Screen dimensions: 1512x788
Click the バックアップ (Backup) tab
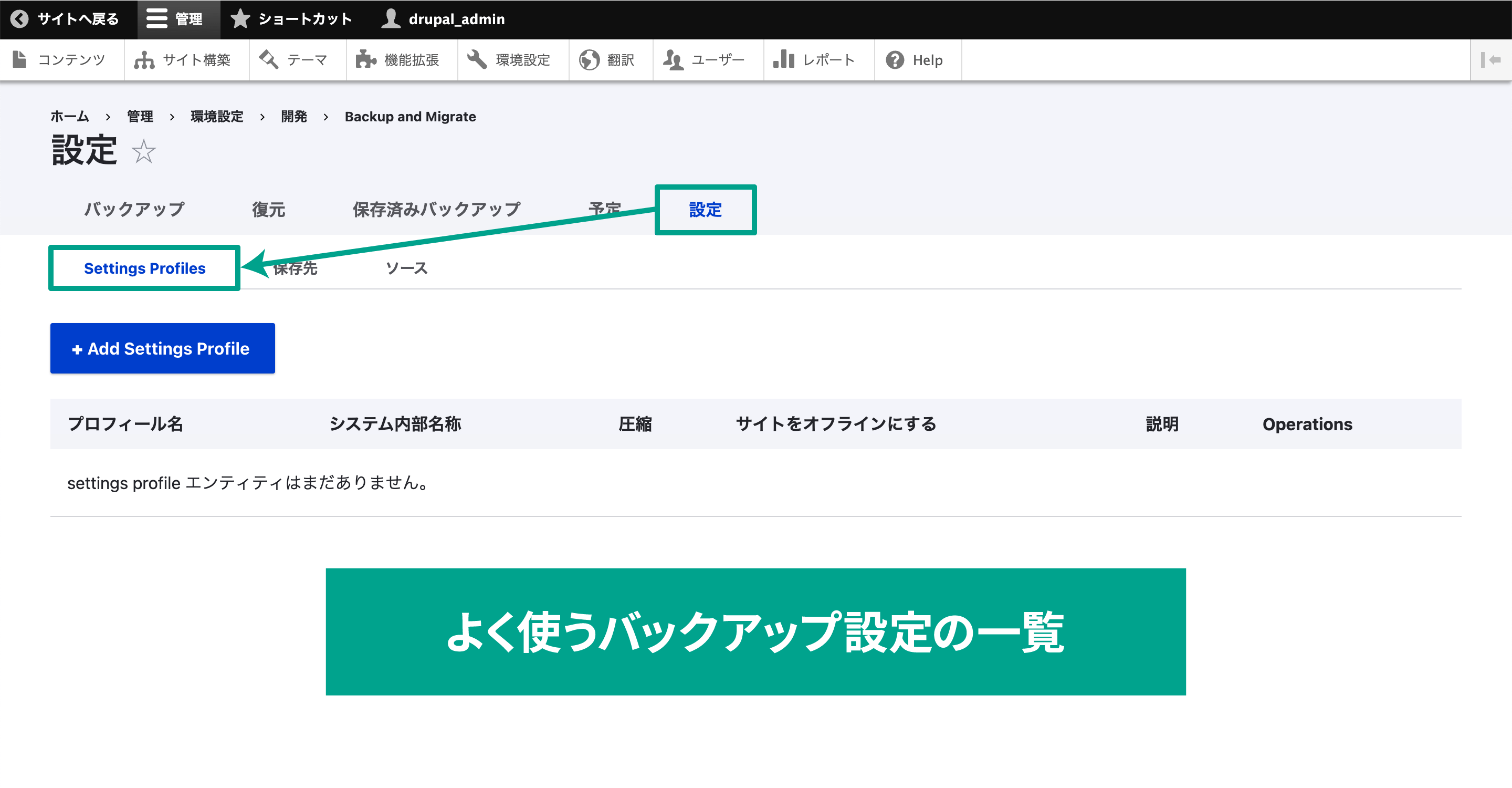pyautogui.click(x=135, y=210)
